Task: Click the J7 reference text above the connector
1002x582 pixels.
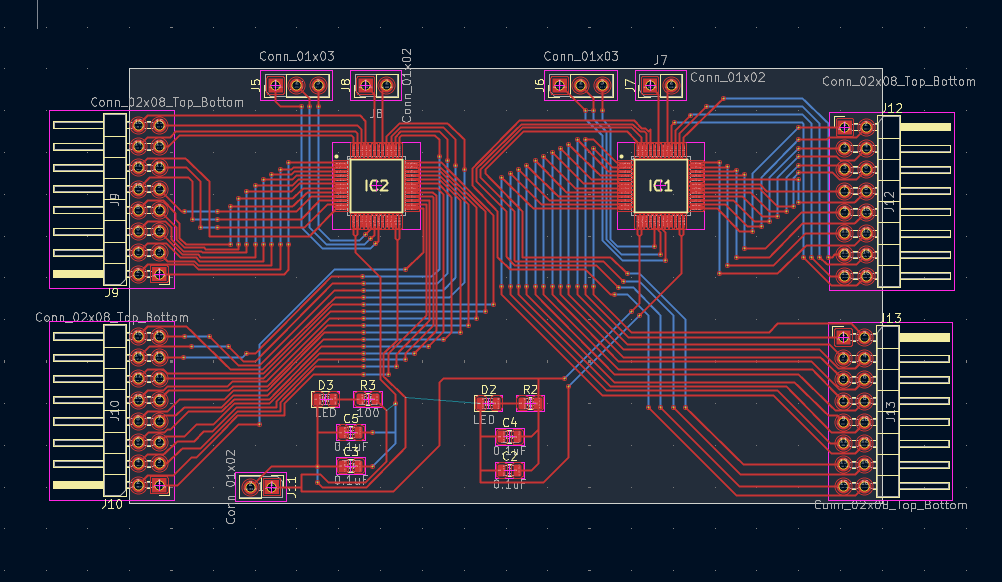Action: click(x=661, y=60)
